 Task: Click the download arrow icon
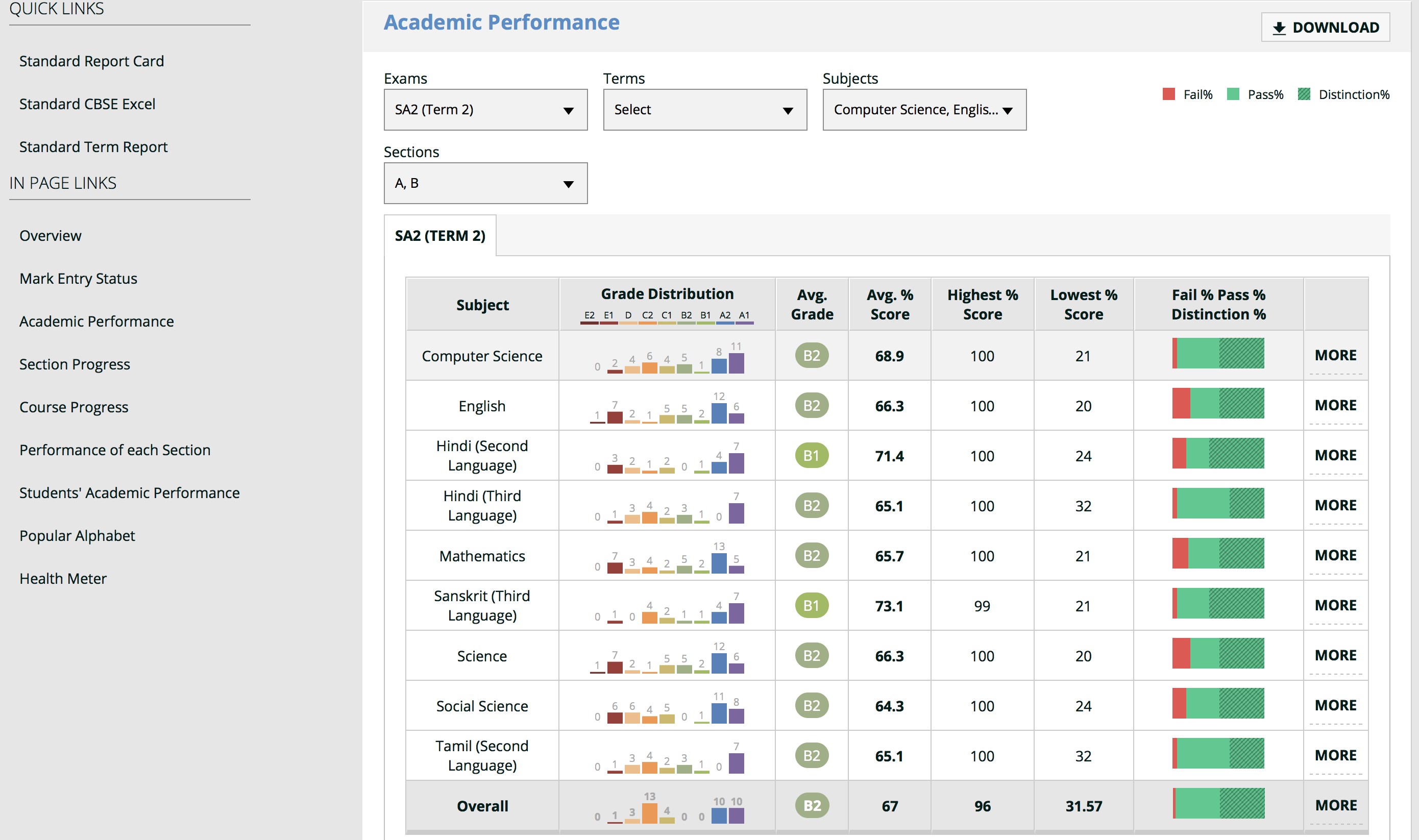(x=1279, y=28)
